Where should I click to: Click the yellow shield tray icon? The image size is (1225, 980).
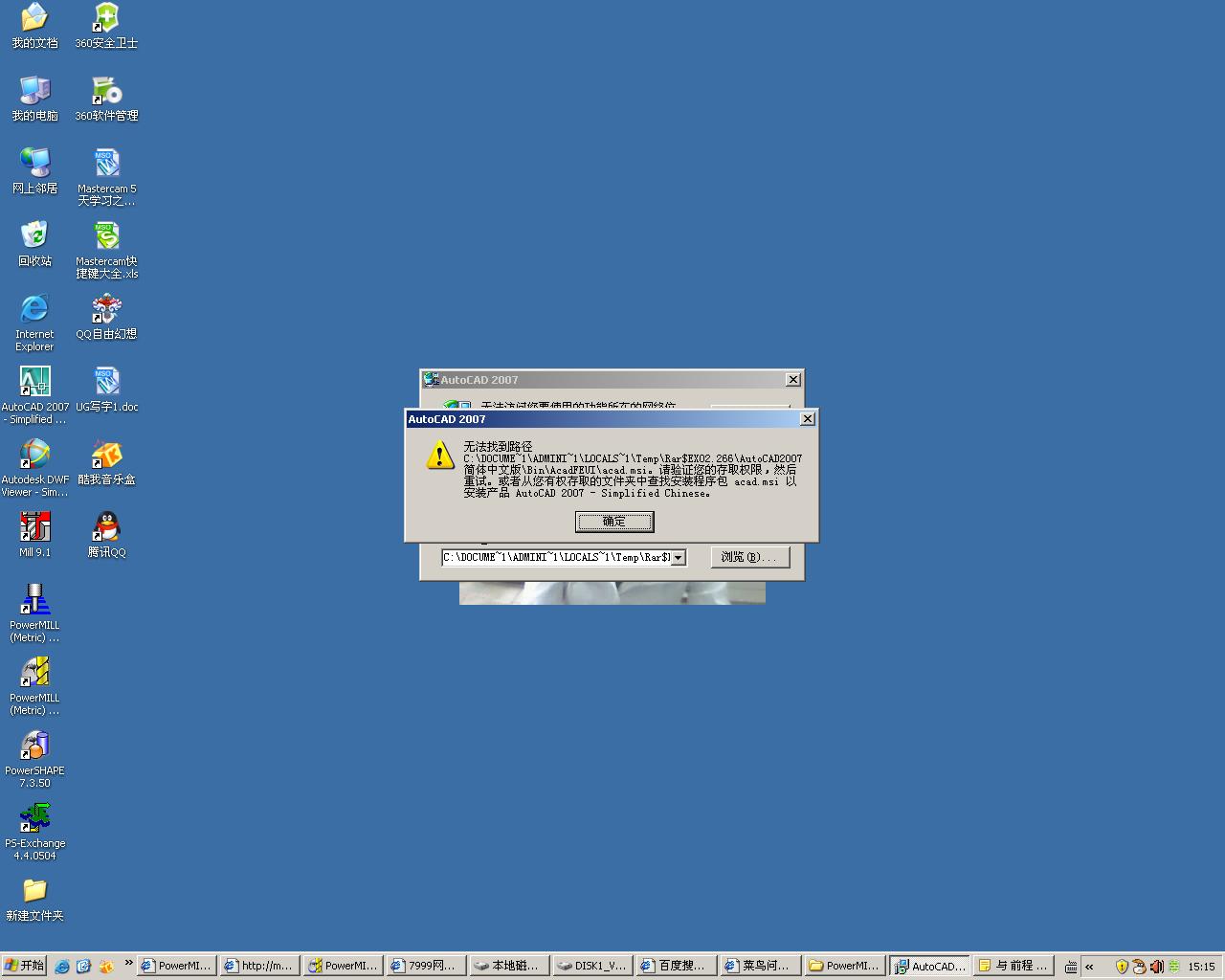[1122, 967]
